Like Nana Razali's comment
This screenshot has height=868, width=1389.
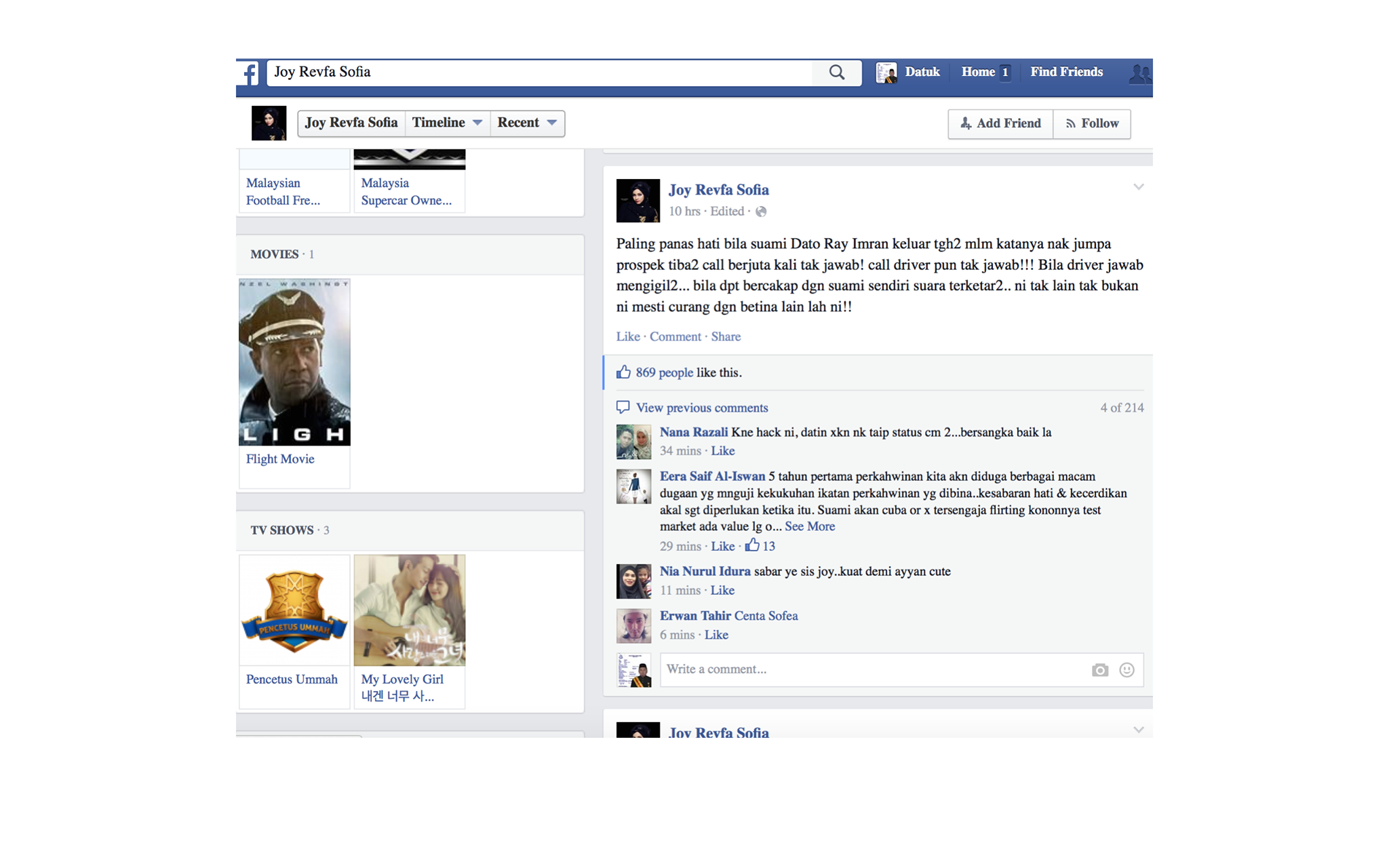coord(723,451)
